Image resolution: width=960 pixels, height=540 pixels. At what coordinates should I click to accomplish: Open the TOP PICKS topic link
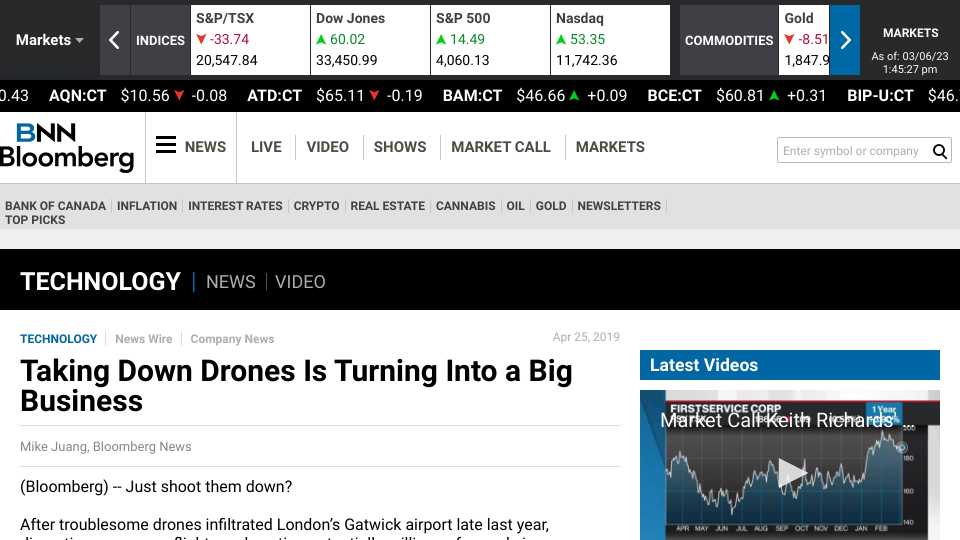tap(36, 220)
